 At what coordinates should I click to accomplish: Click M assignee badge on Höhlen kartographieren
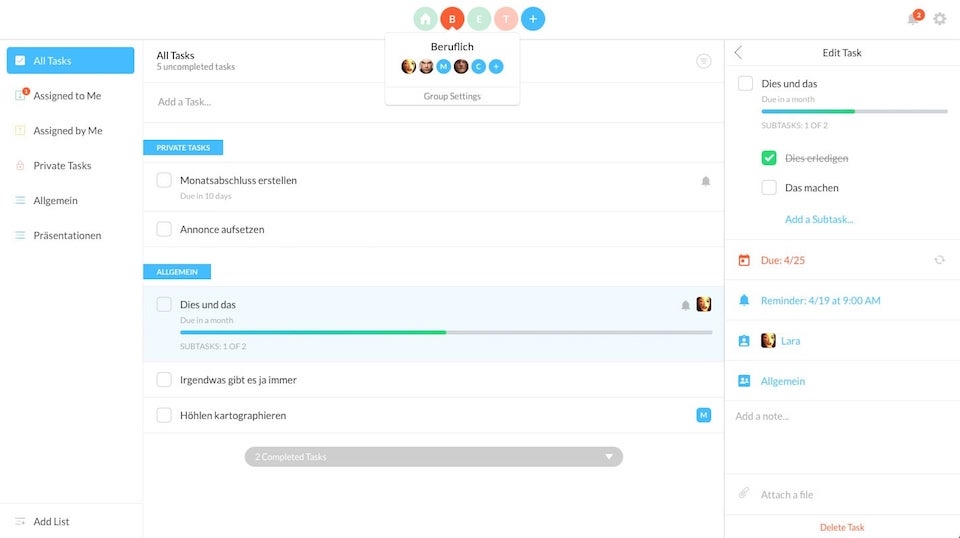pyautogui.click(x=704, y=415)
